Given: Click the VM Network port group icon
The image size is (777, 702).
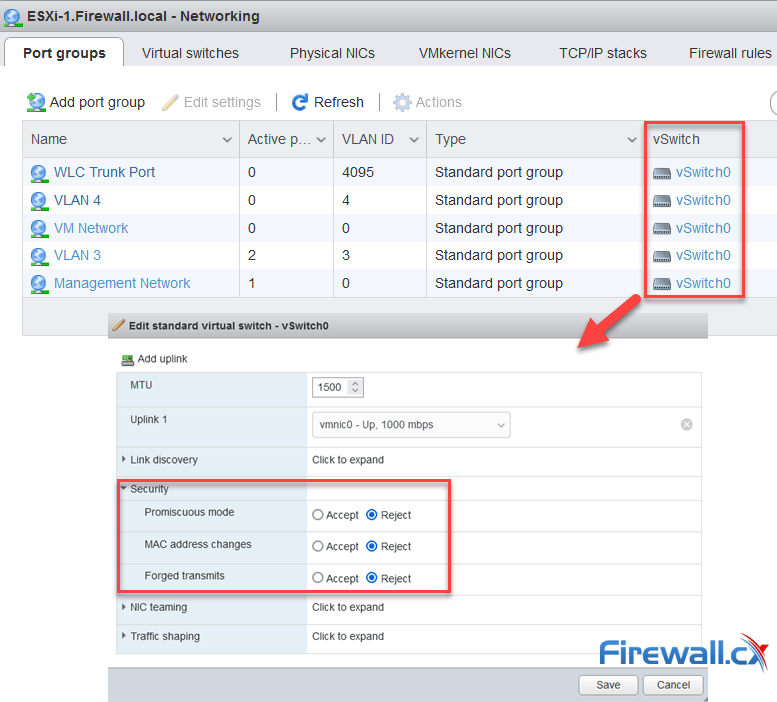Looking at the screenshot, I should [x=39, y=228].
